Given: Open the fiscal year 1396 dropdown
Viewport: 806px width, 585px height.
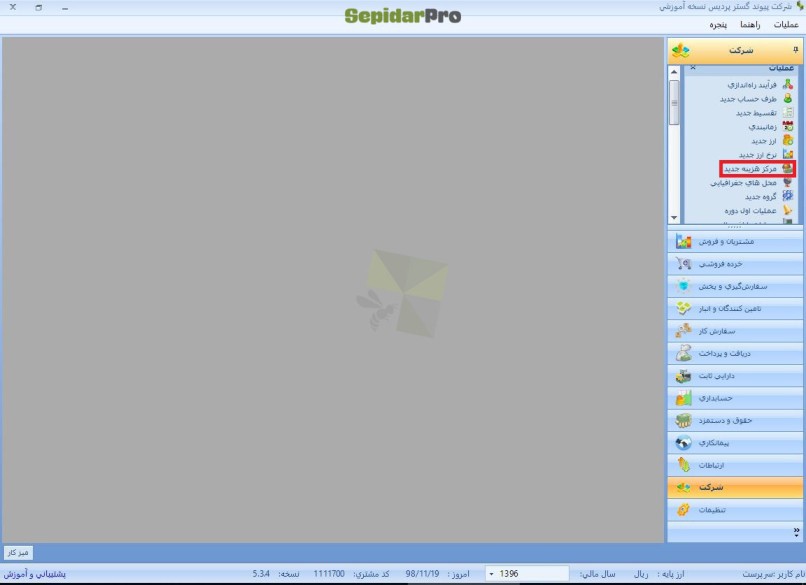Looking at the screenshot, I should tap(491, 574).
